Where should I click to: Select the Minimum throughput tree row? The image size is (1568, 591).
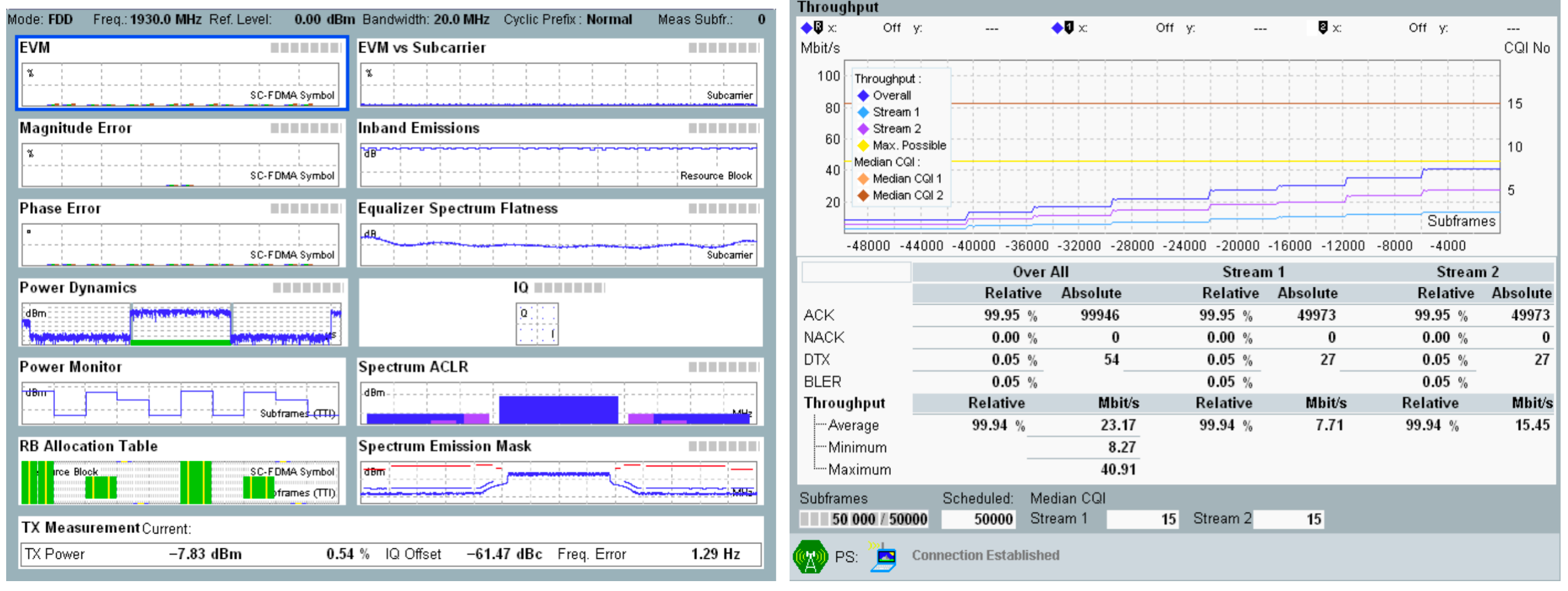point(857,448)
